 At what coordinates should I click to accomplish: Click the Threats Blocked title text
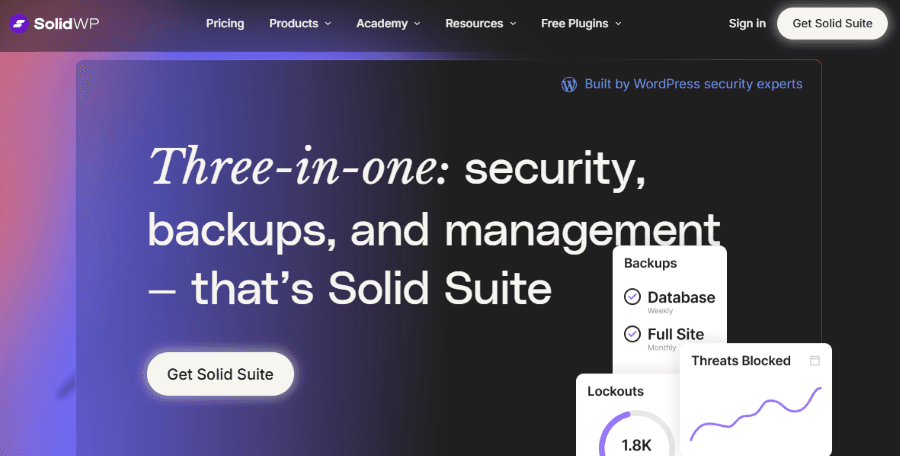[x=741, y=361]
